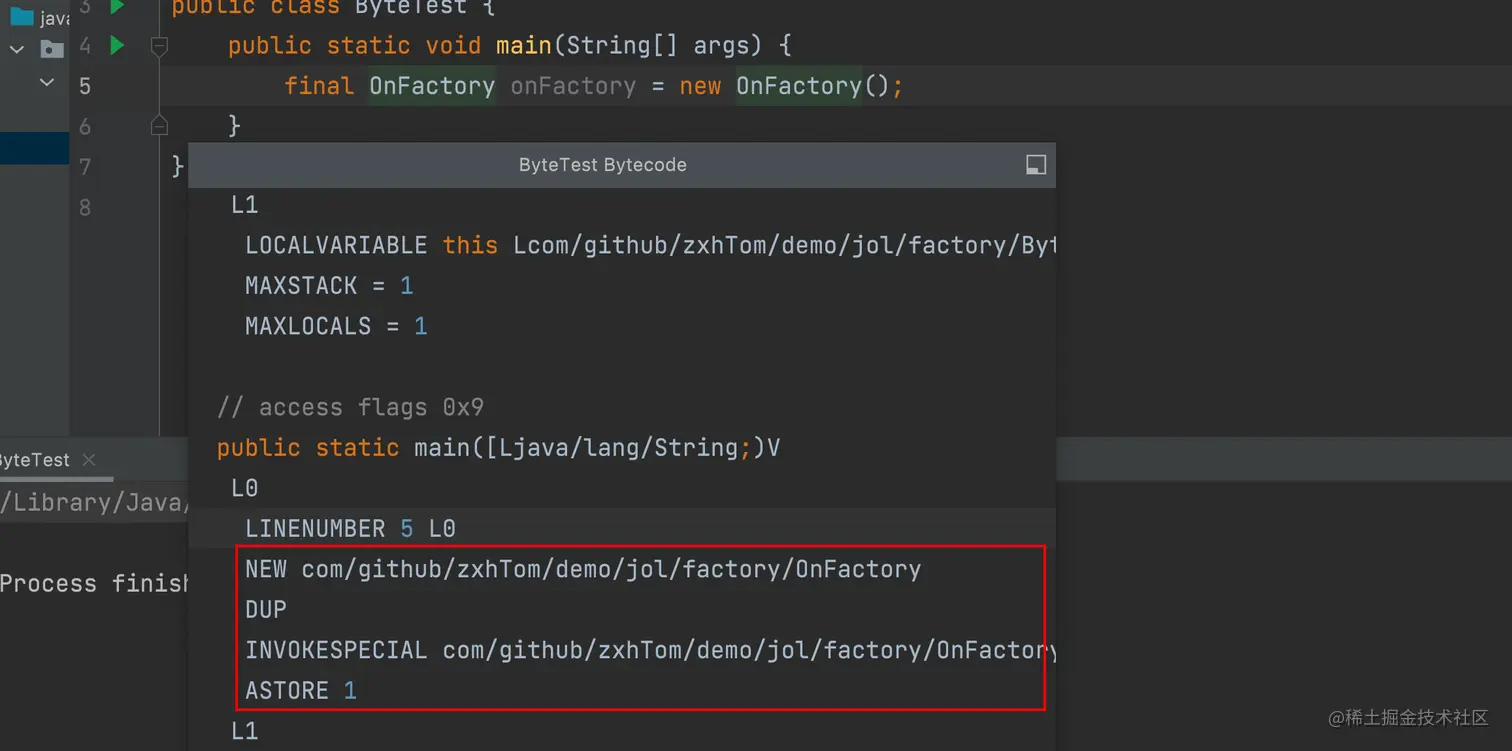
Task: Click the public static main bytecode signature
Action: click(498, 447)
